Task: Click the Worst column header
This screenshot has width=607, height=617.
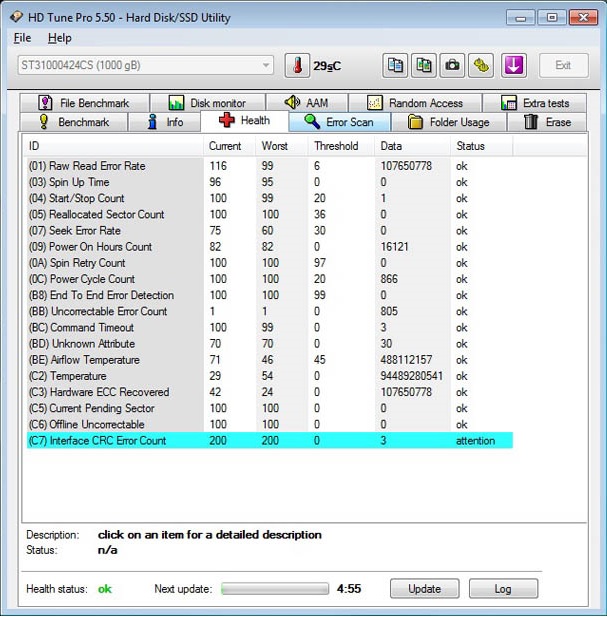Action: (282, 146)
